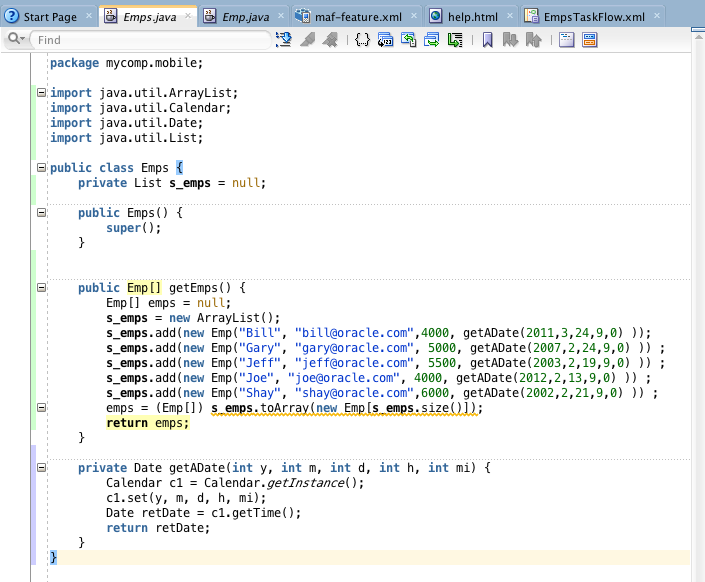
Task: Collapse the Emps() constructor block
Action: pos(41,213)
